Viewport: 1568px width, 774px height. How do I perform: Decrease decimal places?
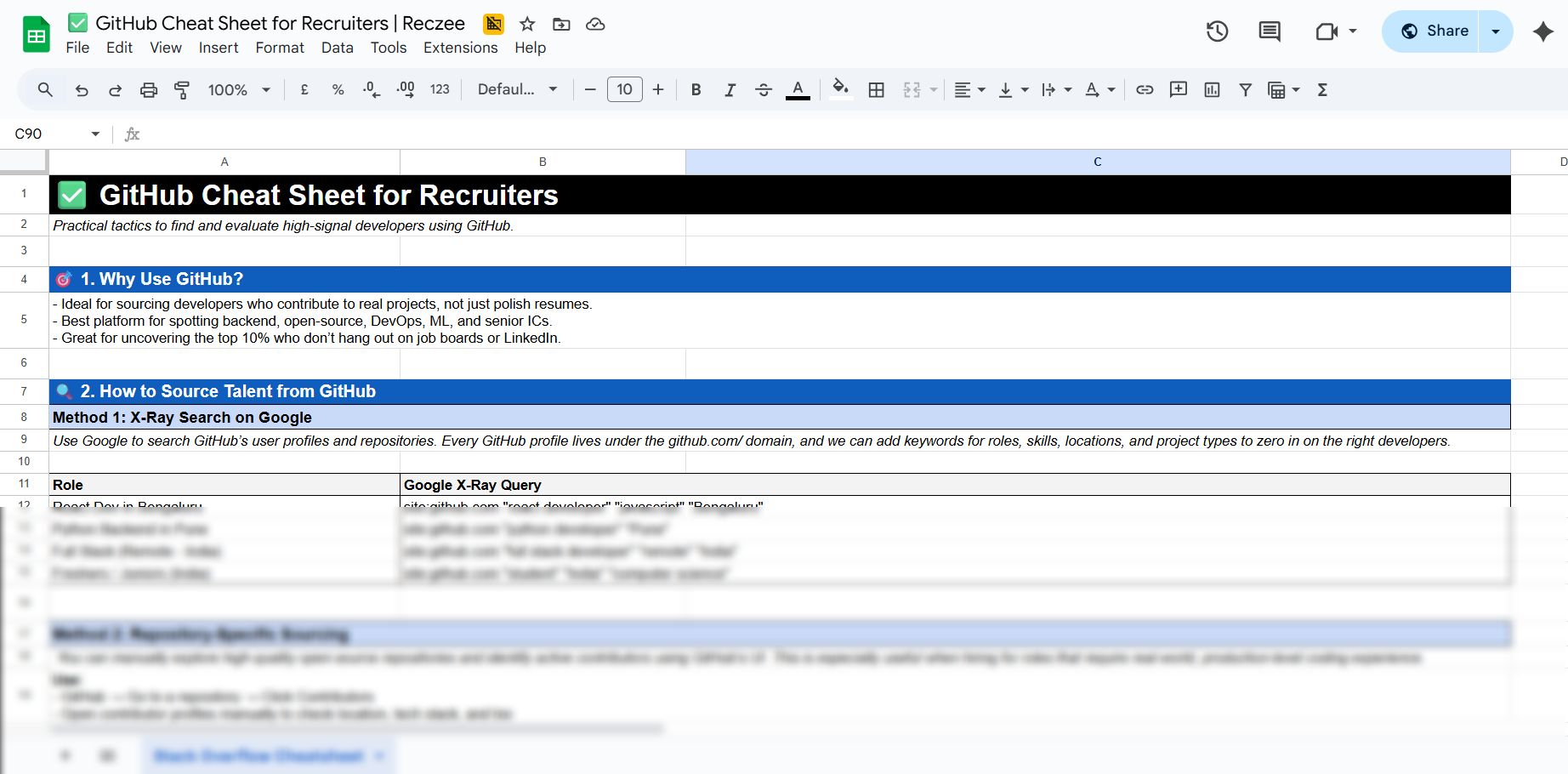click(372, 89)
